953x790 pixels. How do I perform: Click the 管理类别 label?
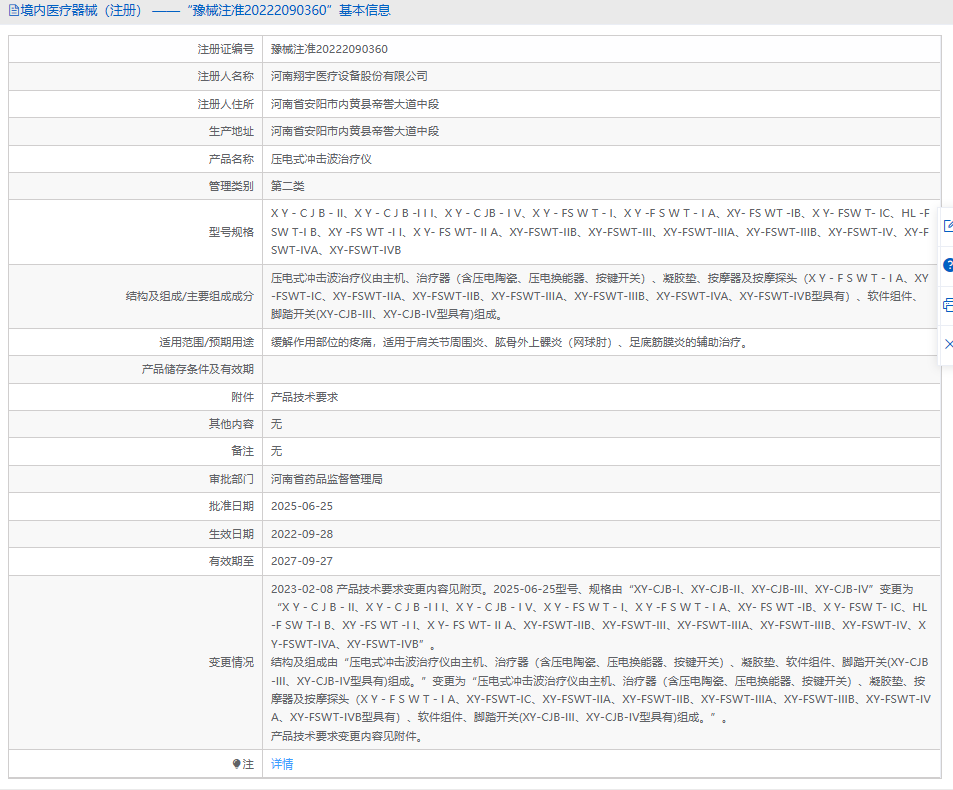(x=231, y=186)
